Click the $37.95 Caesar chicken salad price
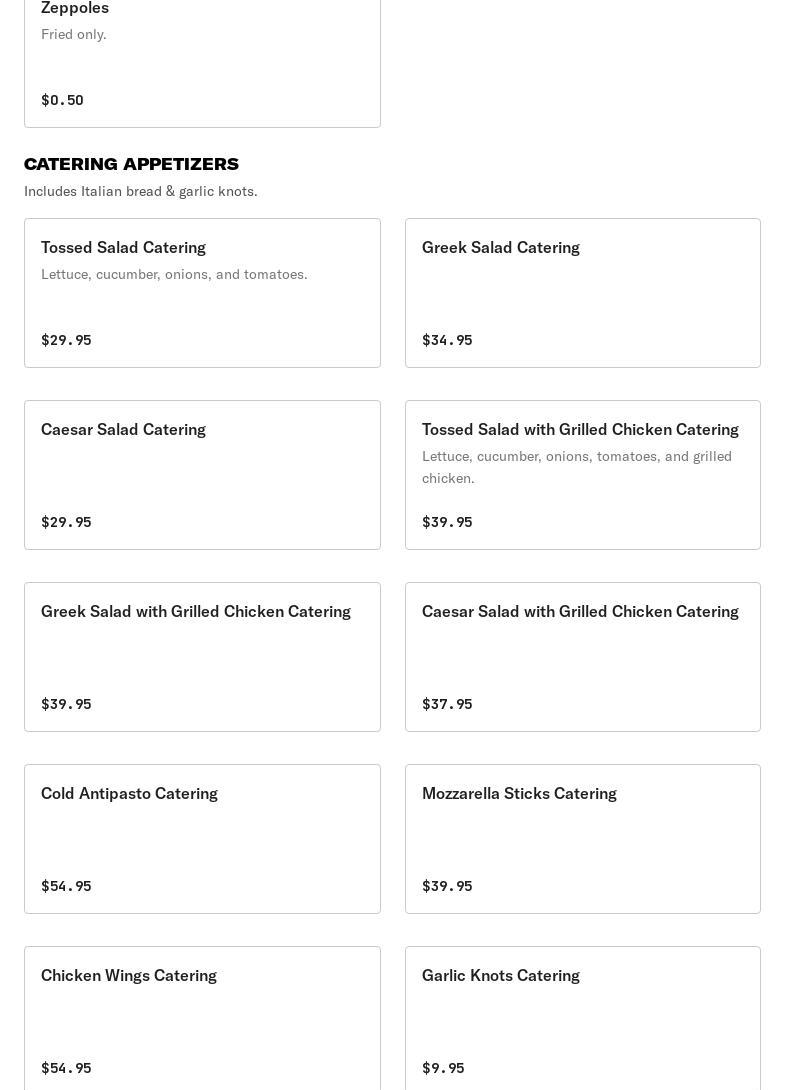Viewport: 785px width, 1090px height. [447, 704]
